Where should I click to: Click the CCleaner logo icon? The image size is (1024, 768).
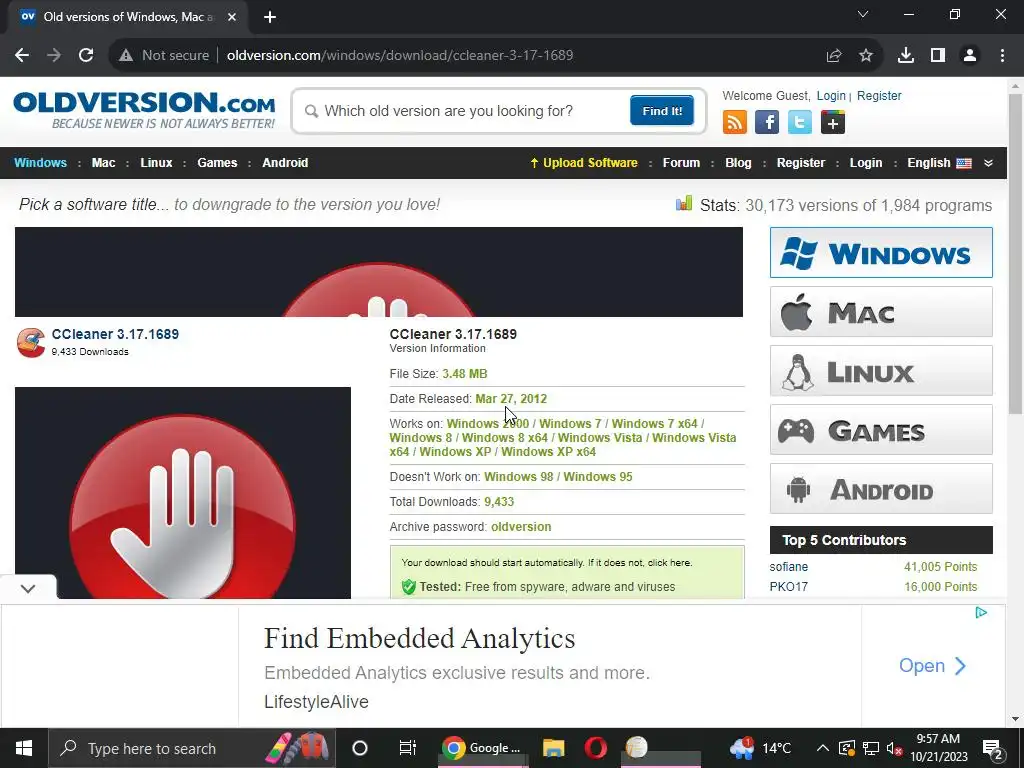(x=31, y=342)
